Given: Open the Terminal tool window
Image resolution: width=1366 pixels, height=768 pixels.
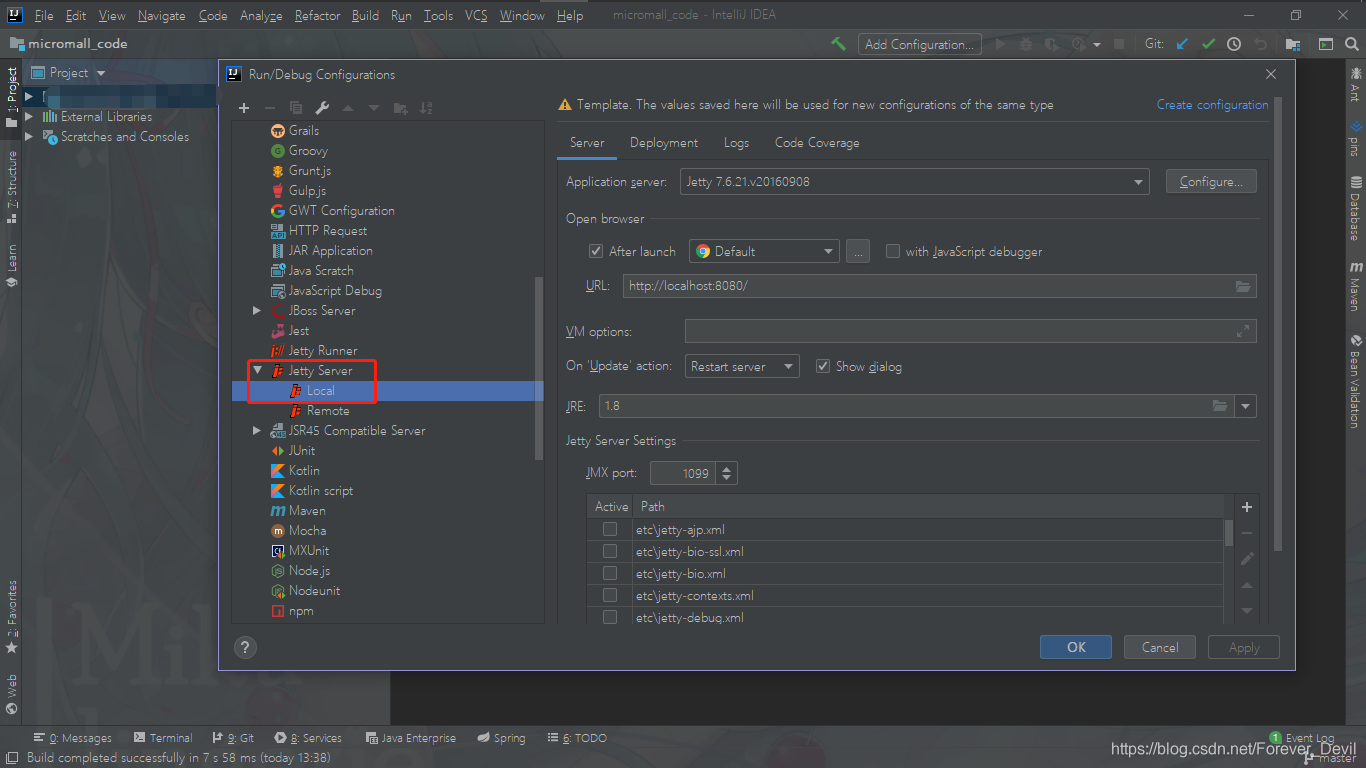Looking at the screenshot, I should point(163,738).
